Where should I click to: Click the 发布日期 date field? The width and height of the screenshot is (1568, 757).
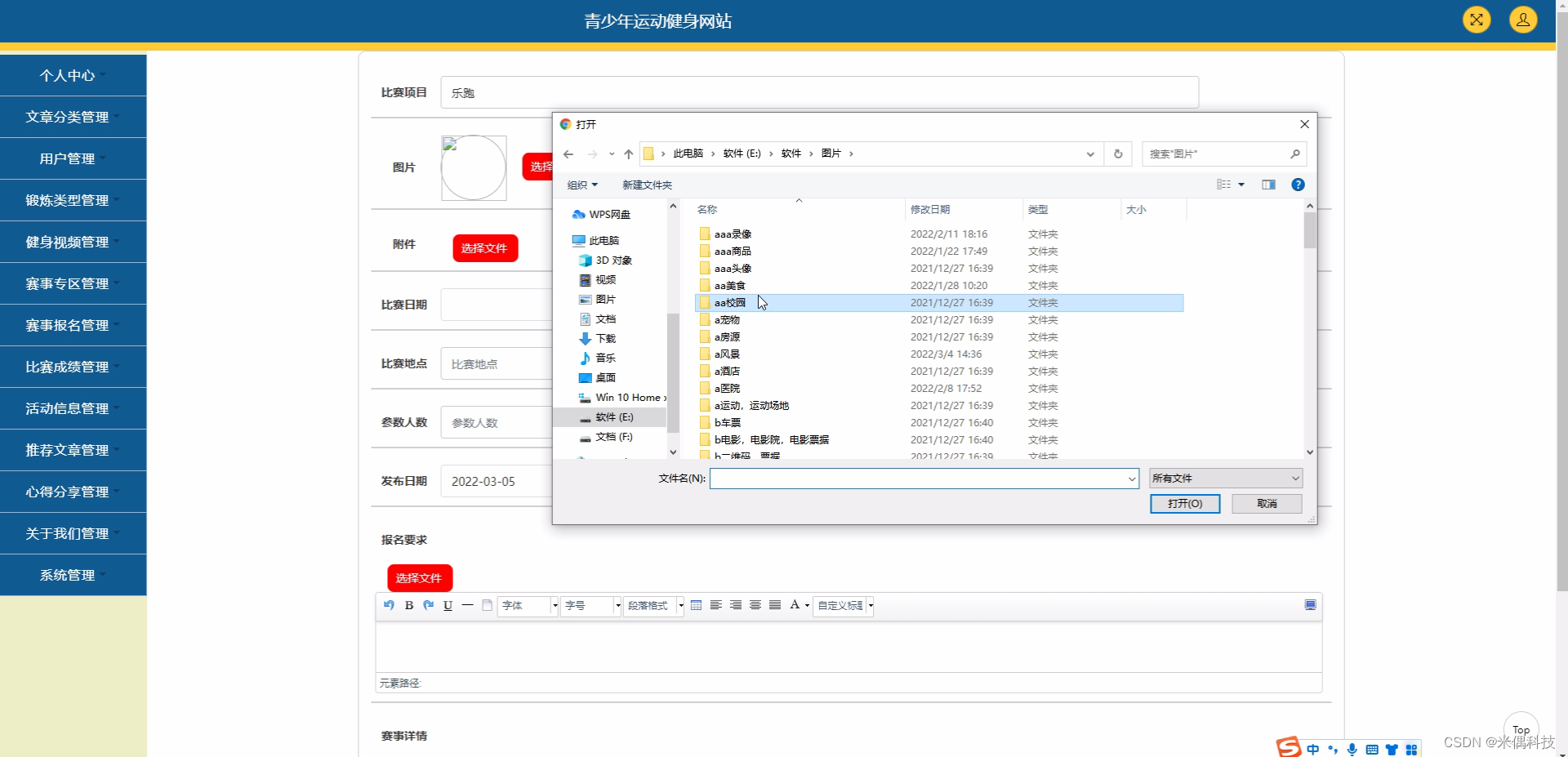[497, 482]
